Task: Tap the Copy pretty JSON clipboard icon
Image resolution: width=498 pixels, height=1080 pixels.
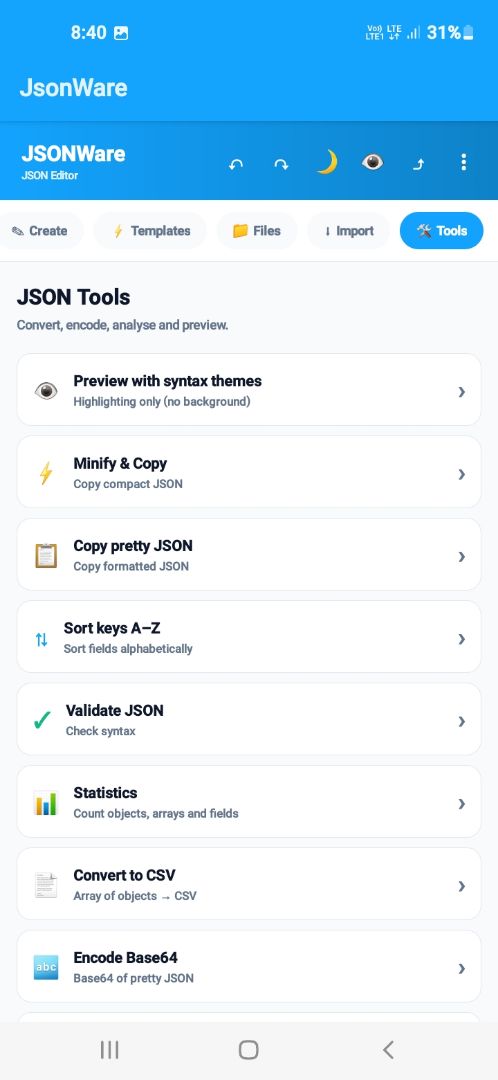Action: pyautogui.click(x=45, y=556)
